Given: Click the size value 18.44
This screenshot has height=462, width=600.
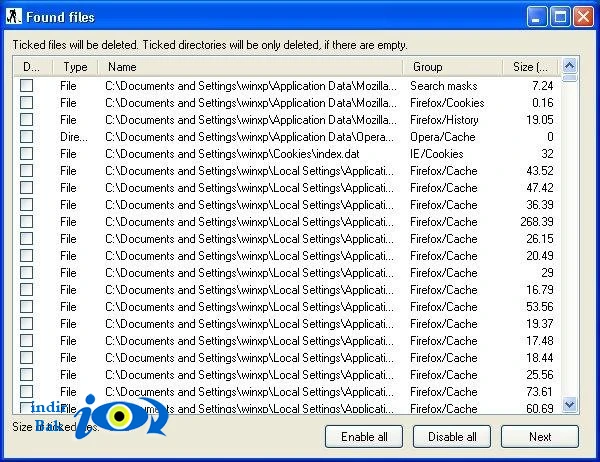Looking at the screenshot, I should pos(540,358).
